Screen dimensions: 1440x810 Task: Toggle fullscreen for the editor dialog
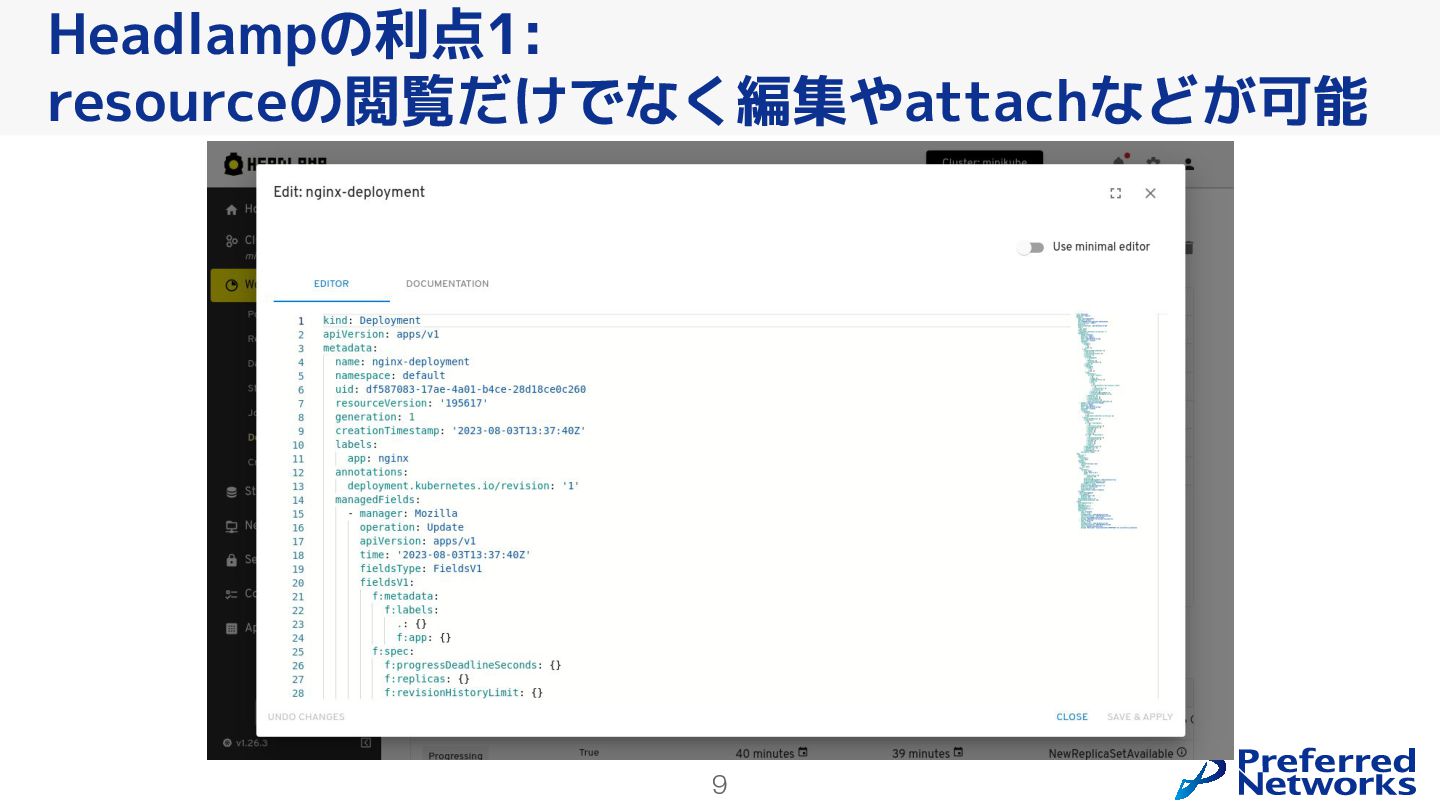click(x=1115, y=194)
